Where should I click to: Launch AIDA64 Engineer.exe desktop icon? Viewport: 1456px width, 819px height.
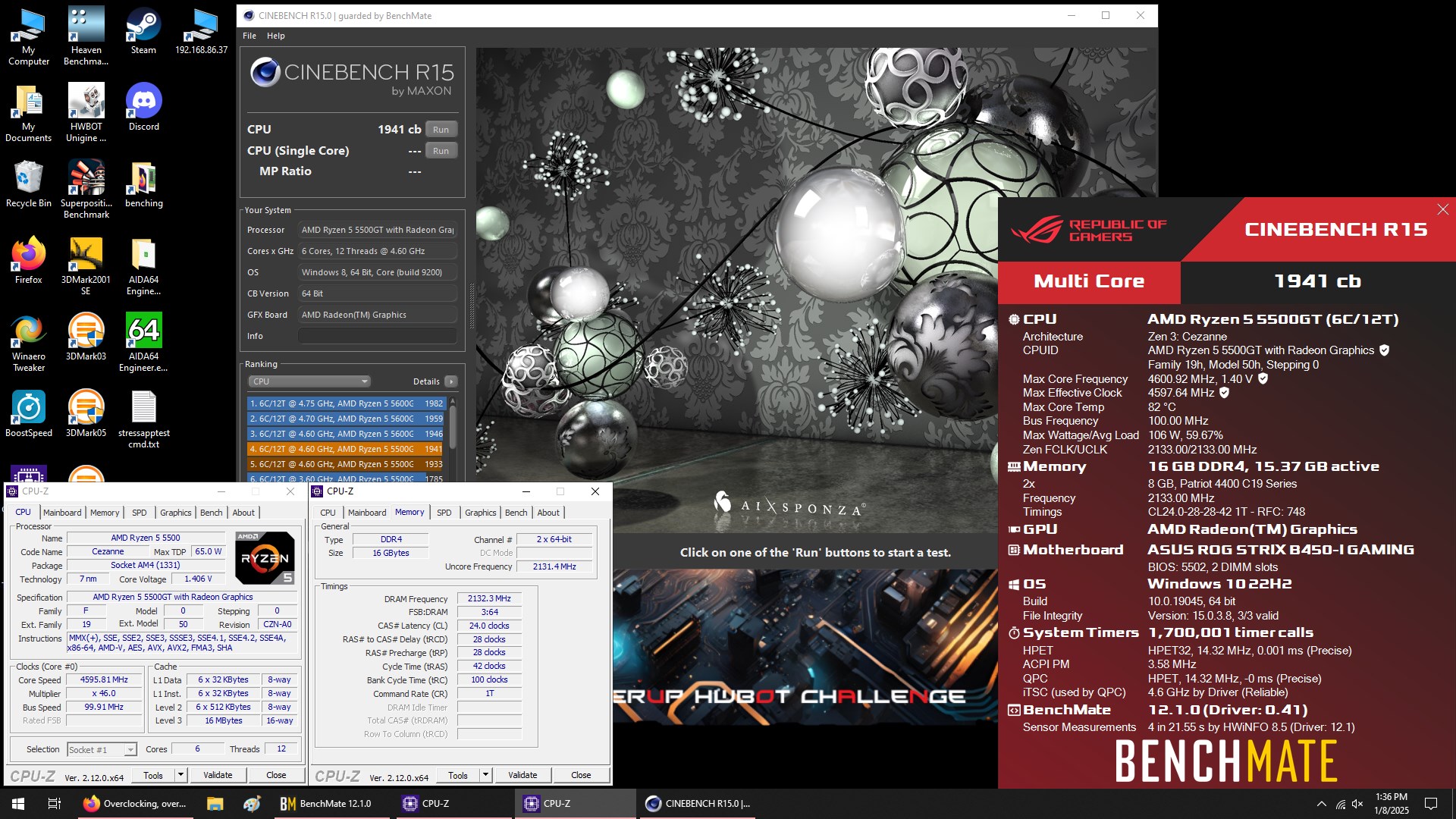click(143, 343)
